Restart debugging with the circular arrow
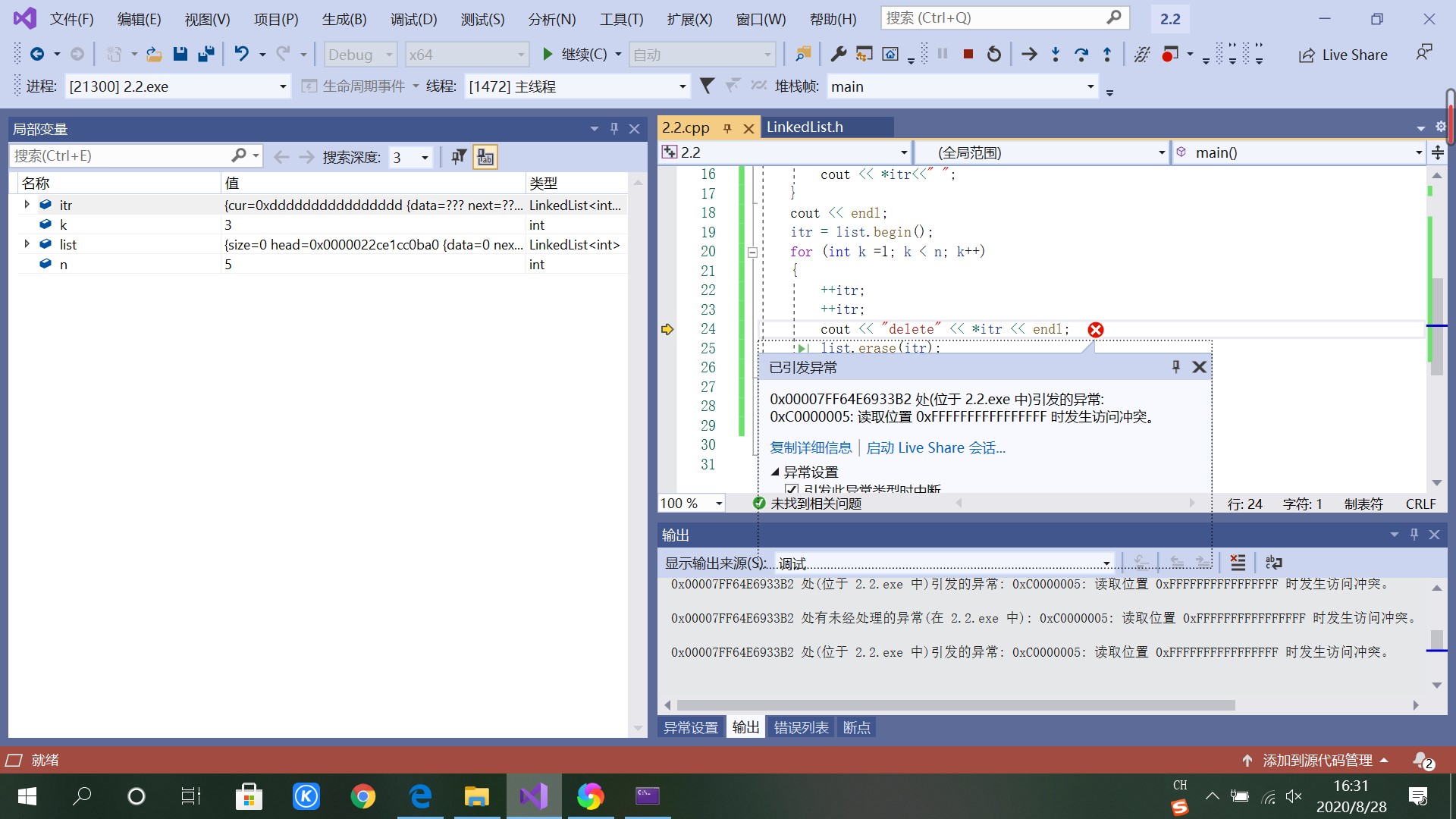 pyautogui.click(x=994, y=54)
